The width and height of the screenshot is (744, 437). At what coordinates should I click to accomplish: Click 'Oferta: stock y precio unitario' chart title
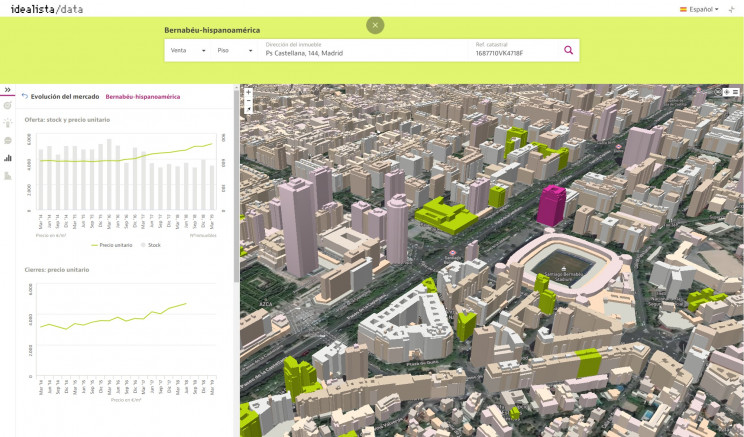point(67,120)
